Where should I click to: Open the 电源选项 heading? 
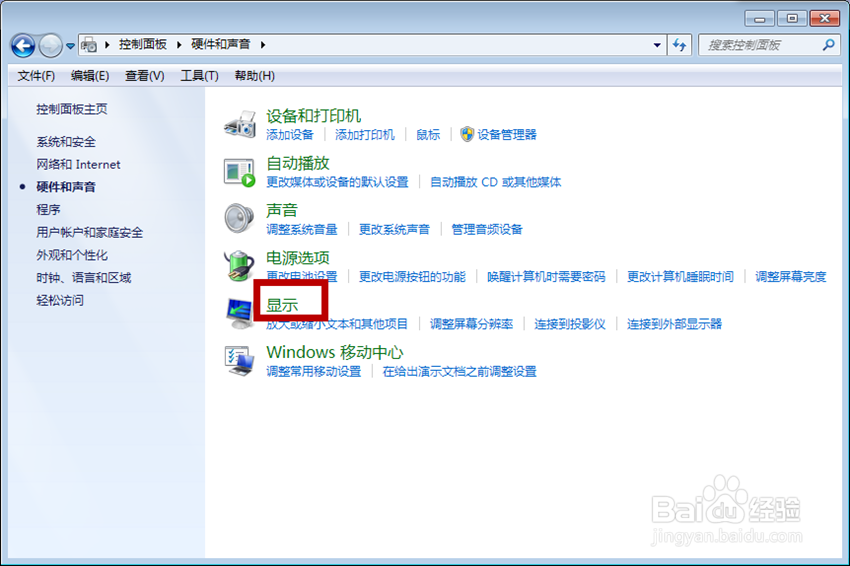298,258
